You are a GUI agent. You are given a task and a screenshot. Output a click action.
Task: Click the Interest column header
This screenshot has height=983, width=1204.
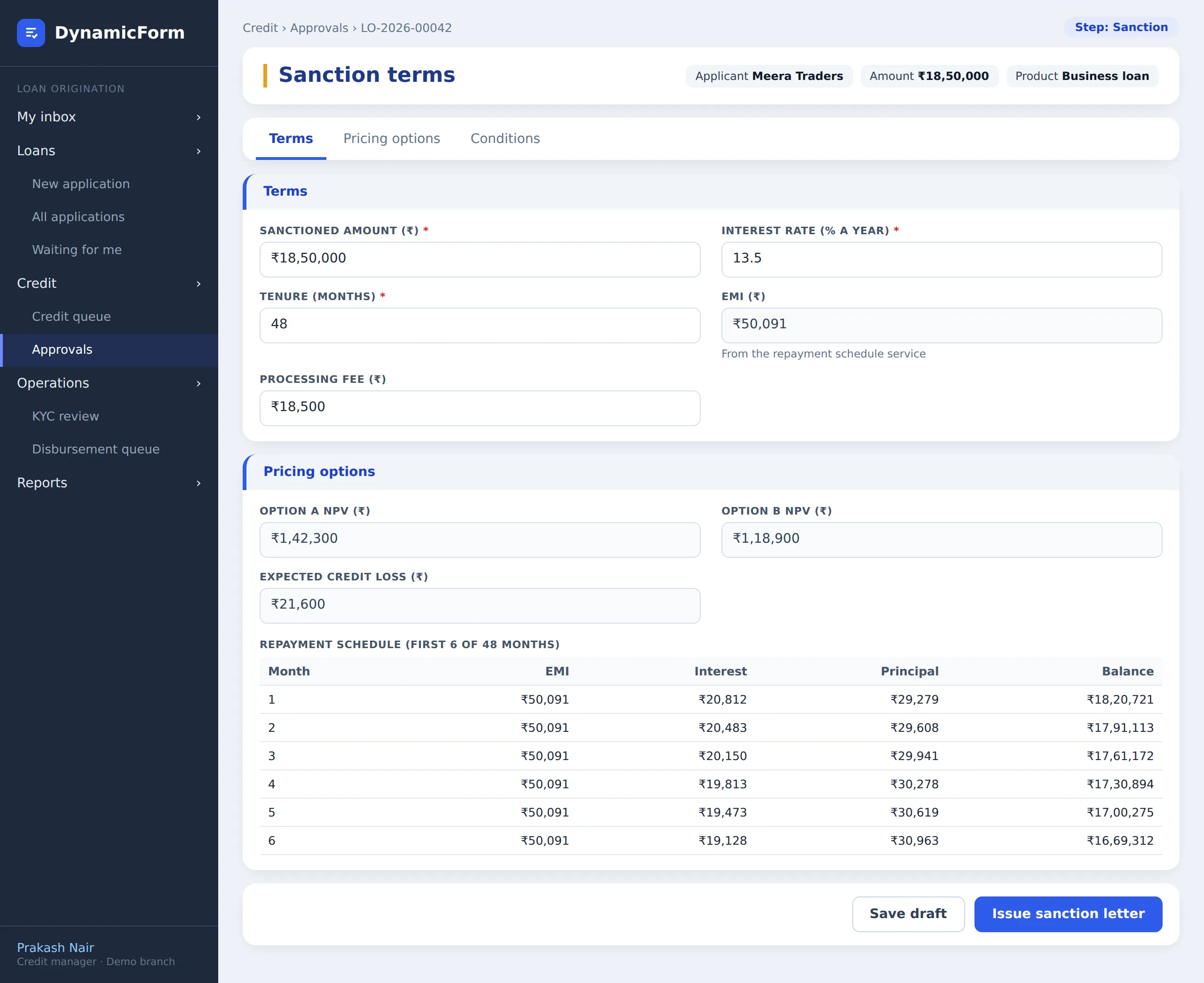point(720,671)
